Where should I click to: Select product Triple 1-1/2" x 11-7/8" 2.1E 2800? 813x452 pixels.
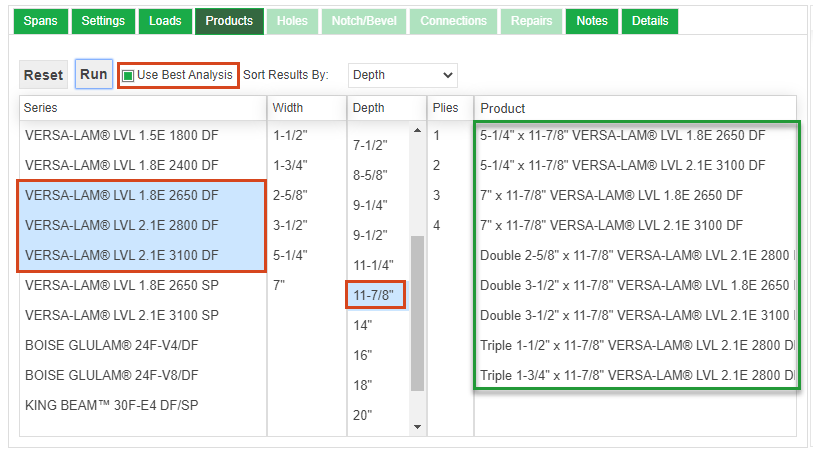(x=636, y=346)
